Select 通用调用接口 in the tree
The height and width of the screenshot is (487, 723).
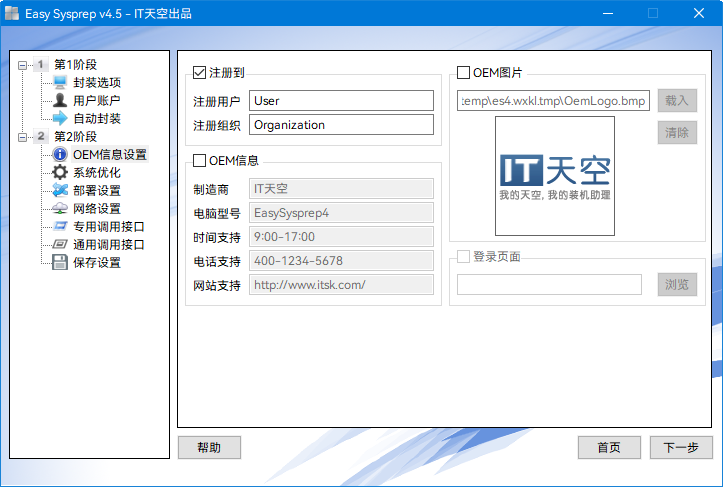[109, 244]
